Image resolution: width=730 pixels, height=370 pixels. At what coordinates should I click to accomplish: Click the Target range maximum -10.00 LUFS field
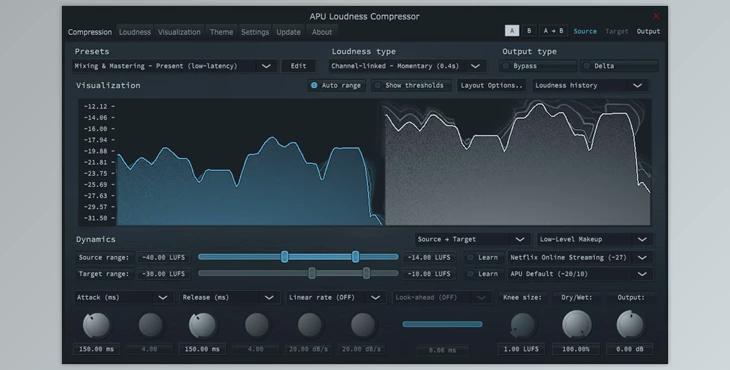pos(429,274)
